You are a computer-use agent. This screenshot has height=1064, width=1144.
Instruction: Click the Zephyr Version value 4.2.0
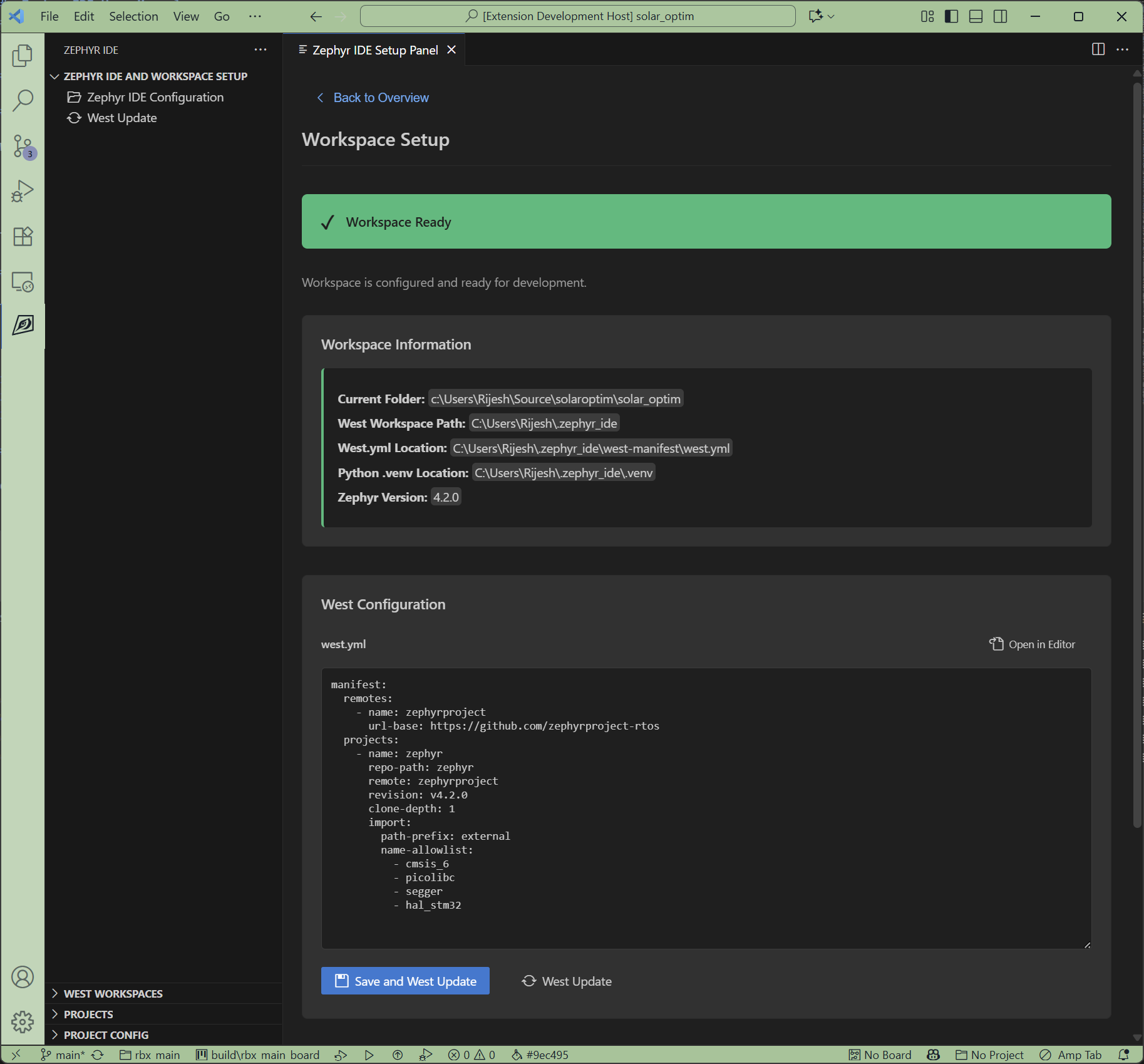(x=446, y=497)
